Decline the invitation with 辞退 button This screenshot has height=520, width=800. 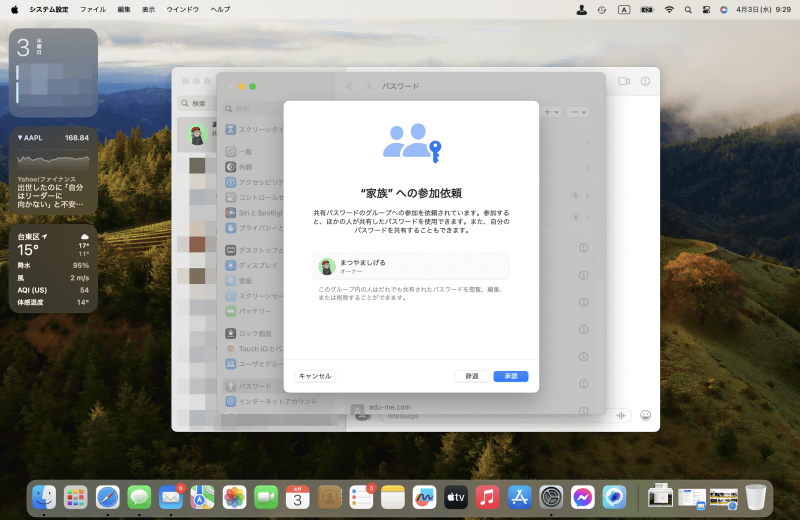[472, 376]
